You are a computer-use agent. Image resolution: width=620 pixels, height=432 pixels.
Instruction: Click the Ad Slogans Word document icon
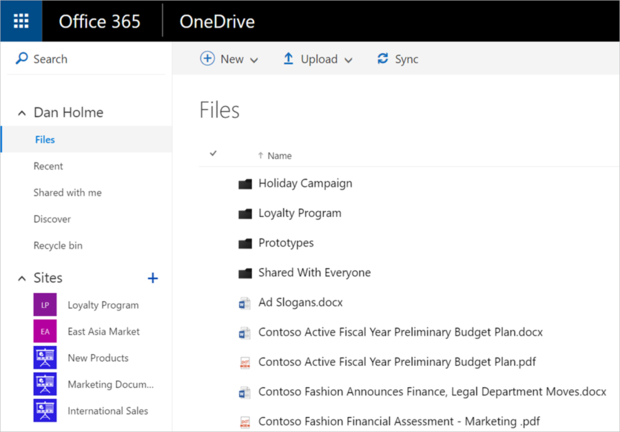pyautogui.click(x=245, y=303)
